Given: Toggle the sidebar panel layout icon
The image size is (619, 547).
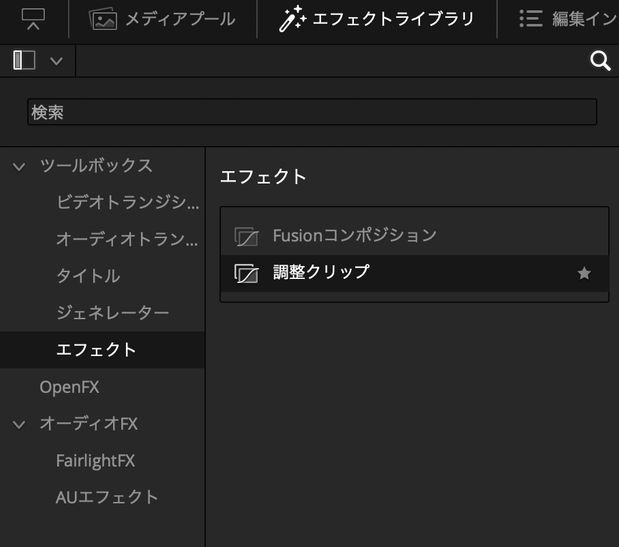Looking at the screenshot, I should pyautogui.click(x=24, y=60).
